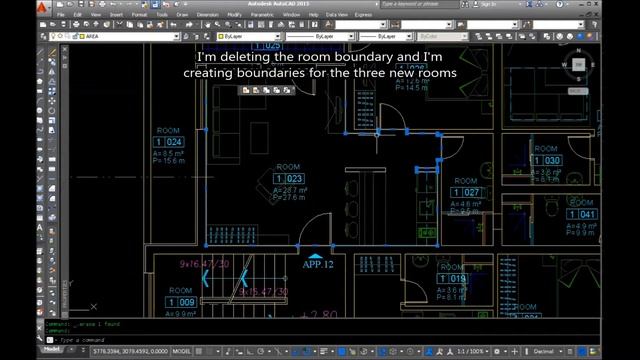Click the command line wrench customize icon
This screenshot has height=360, width=640.
[40, 339]
